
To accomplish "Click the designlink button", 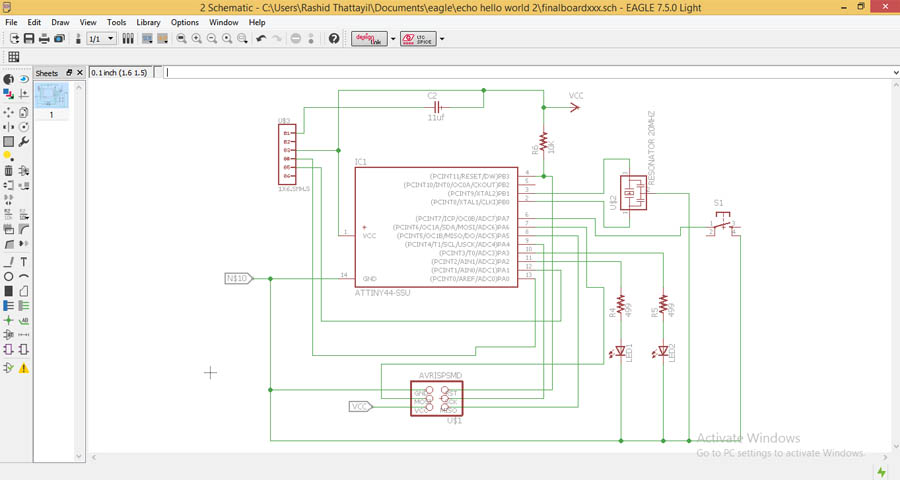I will pyautogui.click(x=369, y=38).
